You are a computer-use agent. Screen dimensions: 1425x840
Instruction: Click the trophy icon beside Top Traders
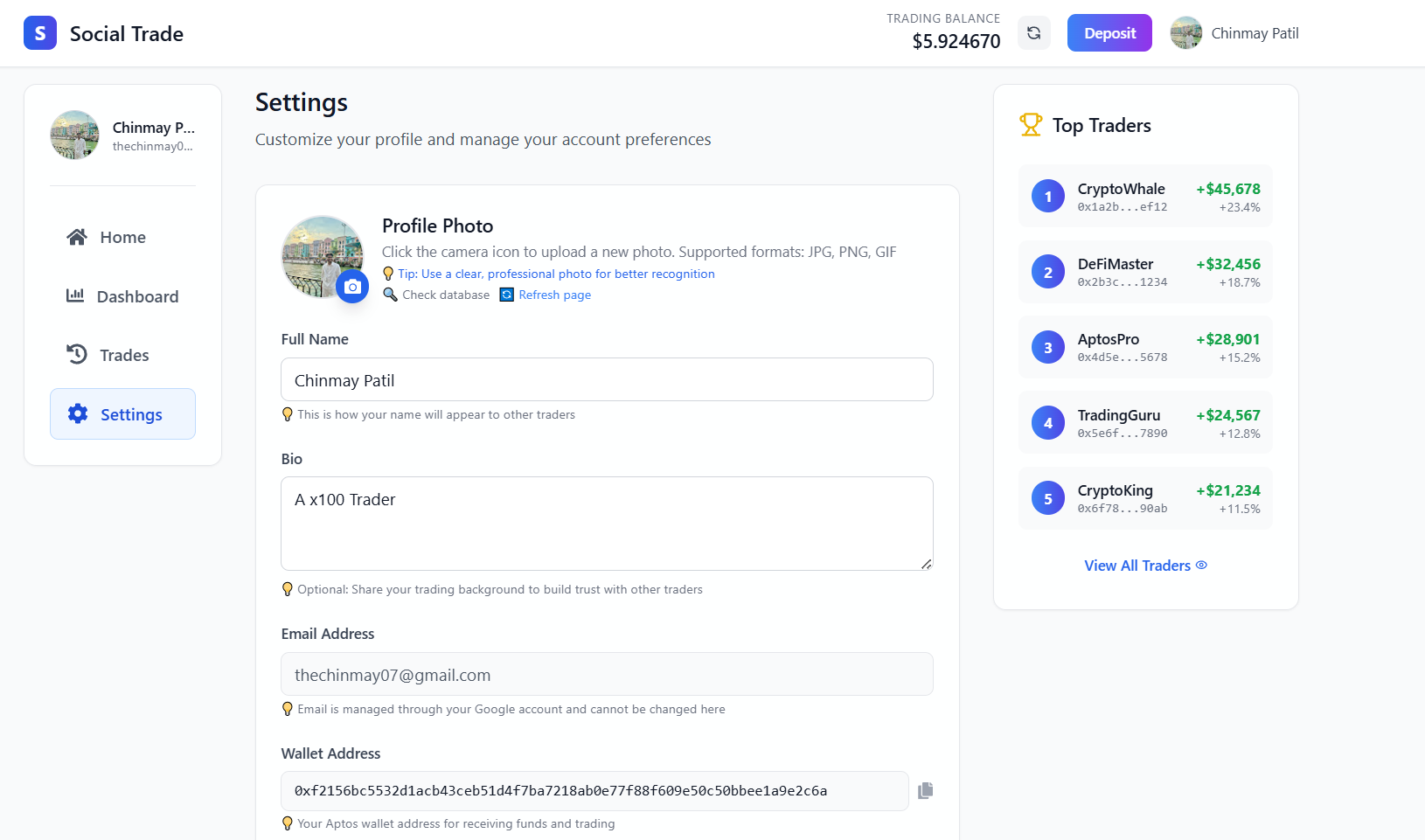[1031, 125]
